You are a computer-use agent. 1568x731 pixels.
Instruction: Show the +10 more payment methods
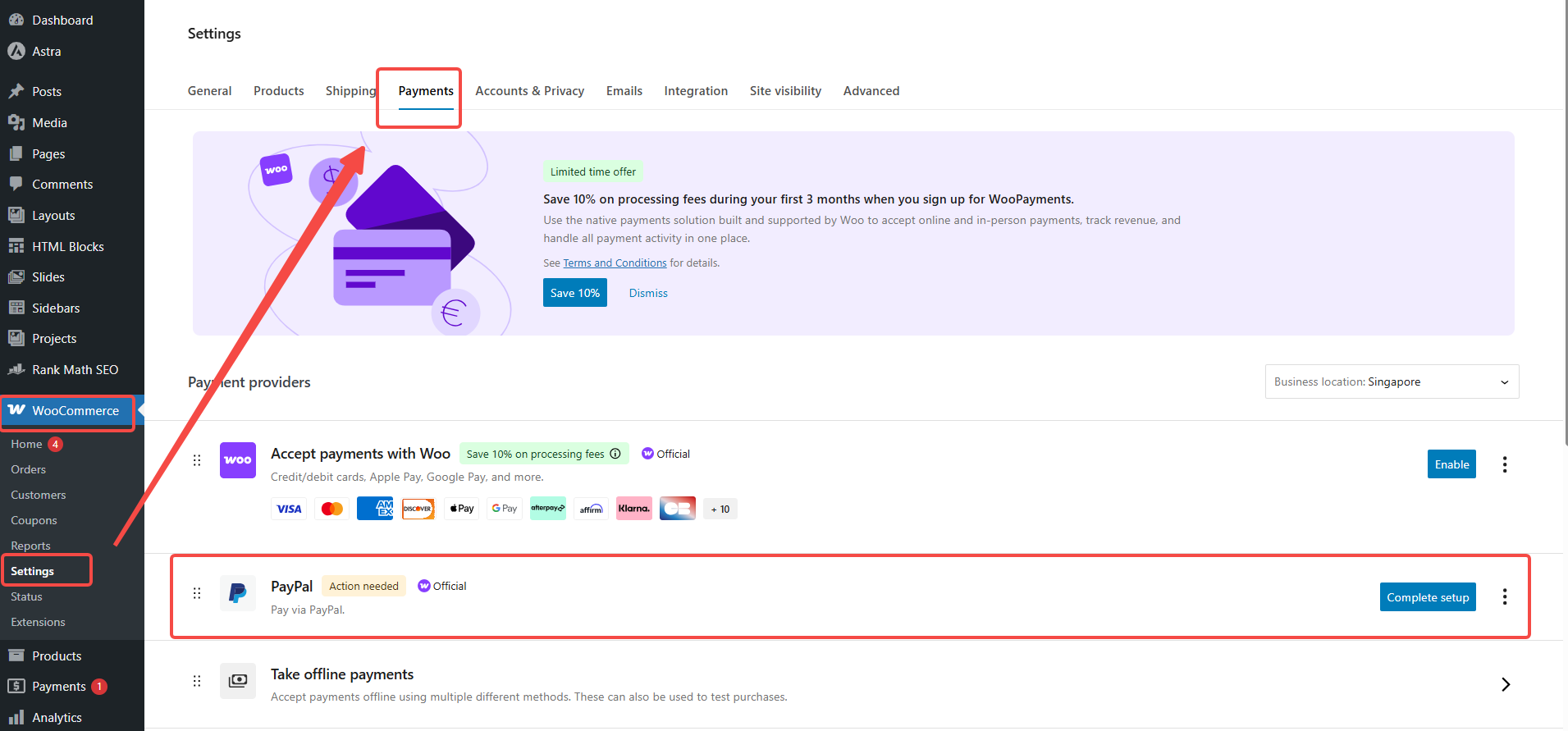point(720,509)
